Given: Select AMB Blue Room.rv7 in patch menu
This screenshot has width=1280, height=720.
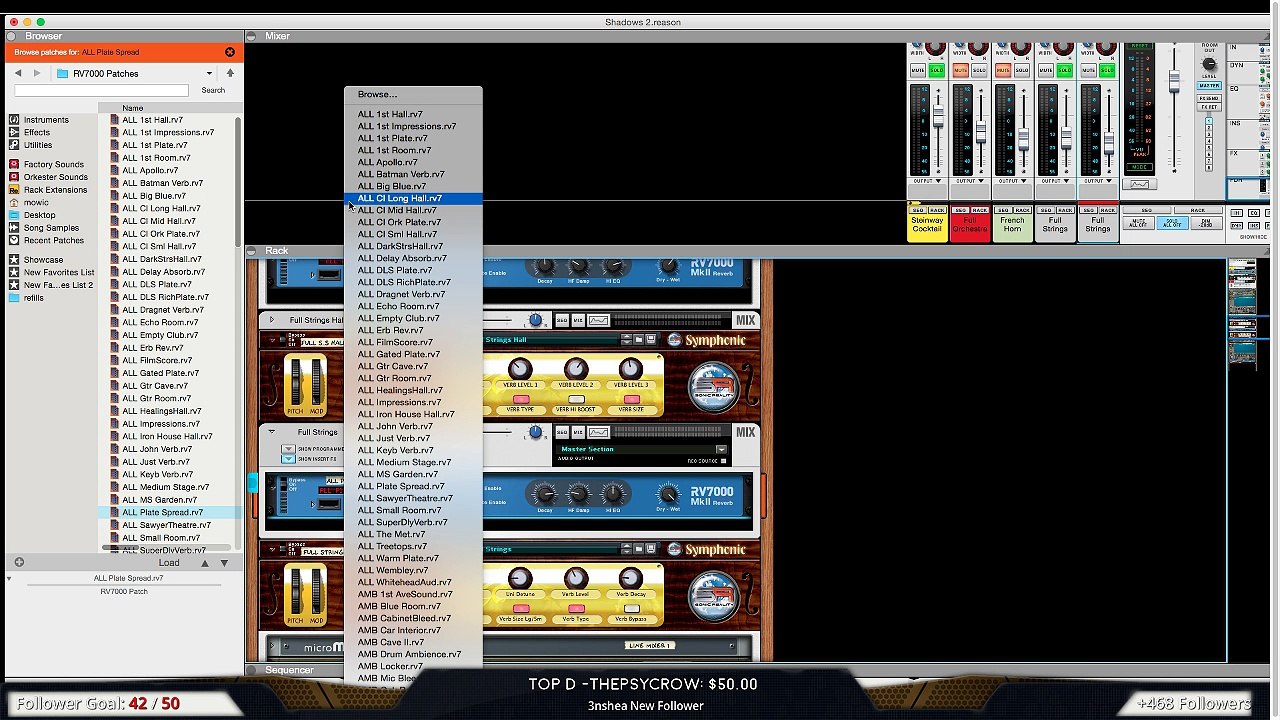Looking at the screenshot, I should pyautogui.click(x=413, y=606).
